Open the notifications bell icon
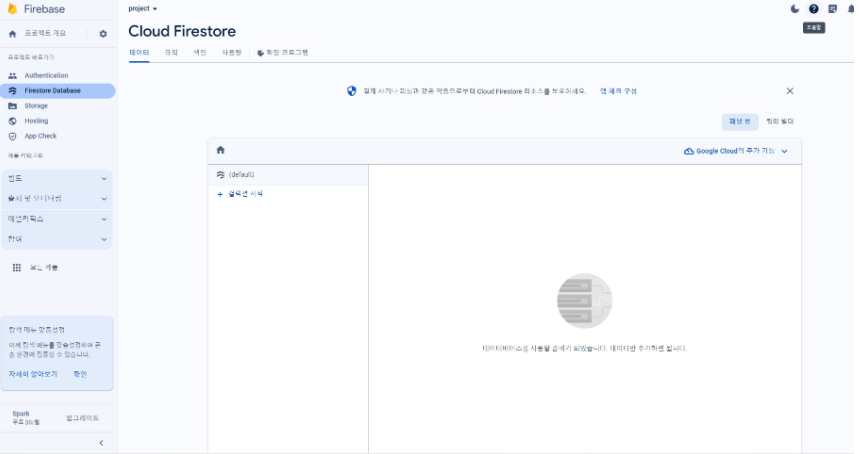The height and width of the screenshot is (454, 859). 851,9
